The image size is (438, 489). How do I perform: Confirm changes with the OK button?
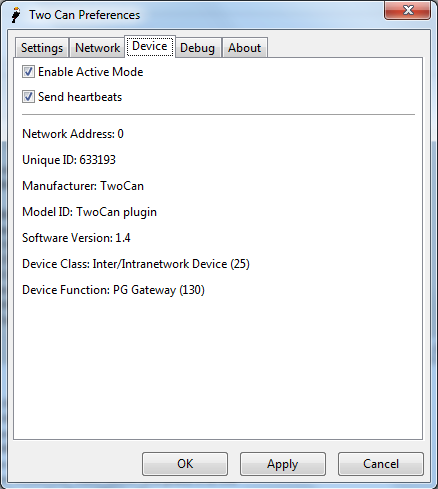pos(185,464)
